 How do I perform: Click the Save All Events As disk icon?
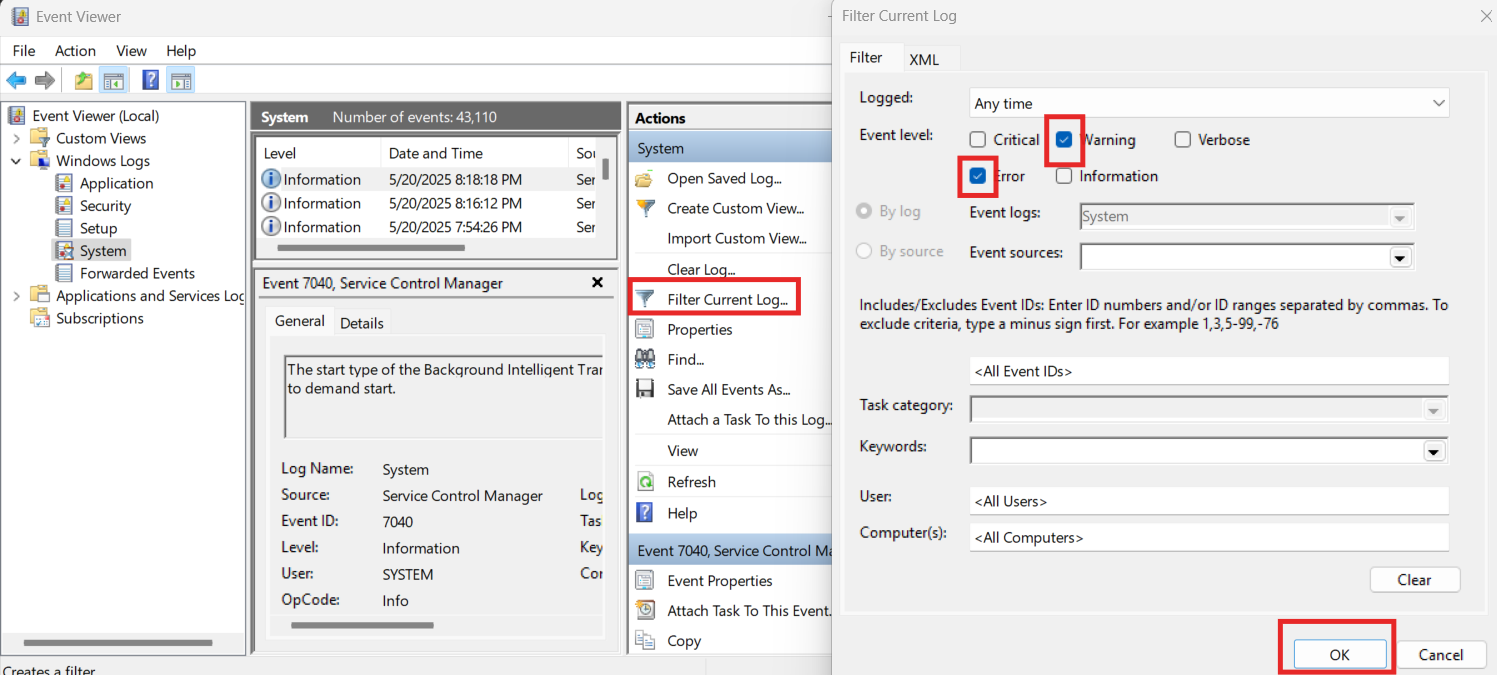(x=647, y=389)
